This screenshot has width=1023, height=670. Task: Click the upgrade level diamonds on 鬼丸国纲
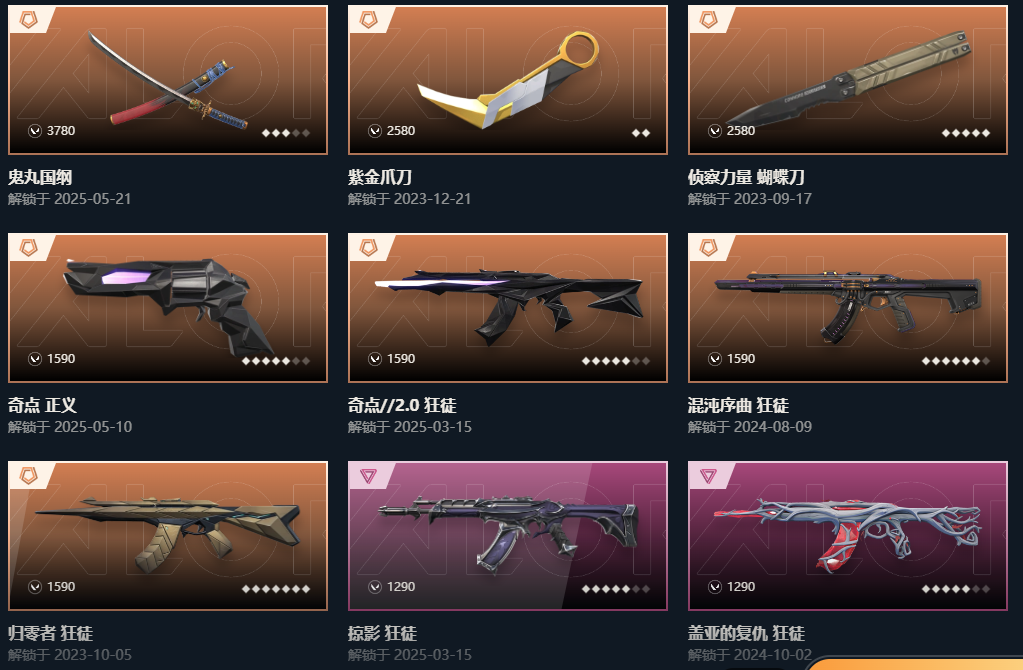pos(286,133)
